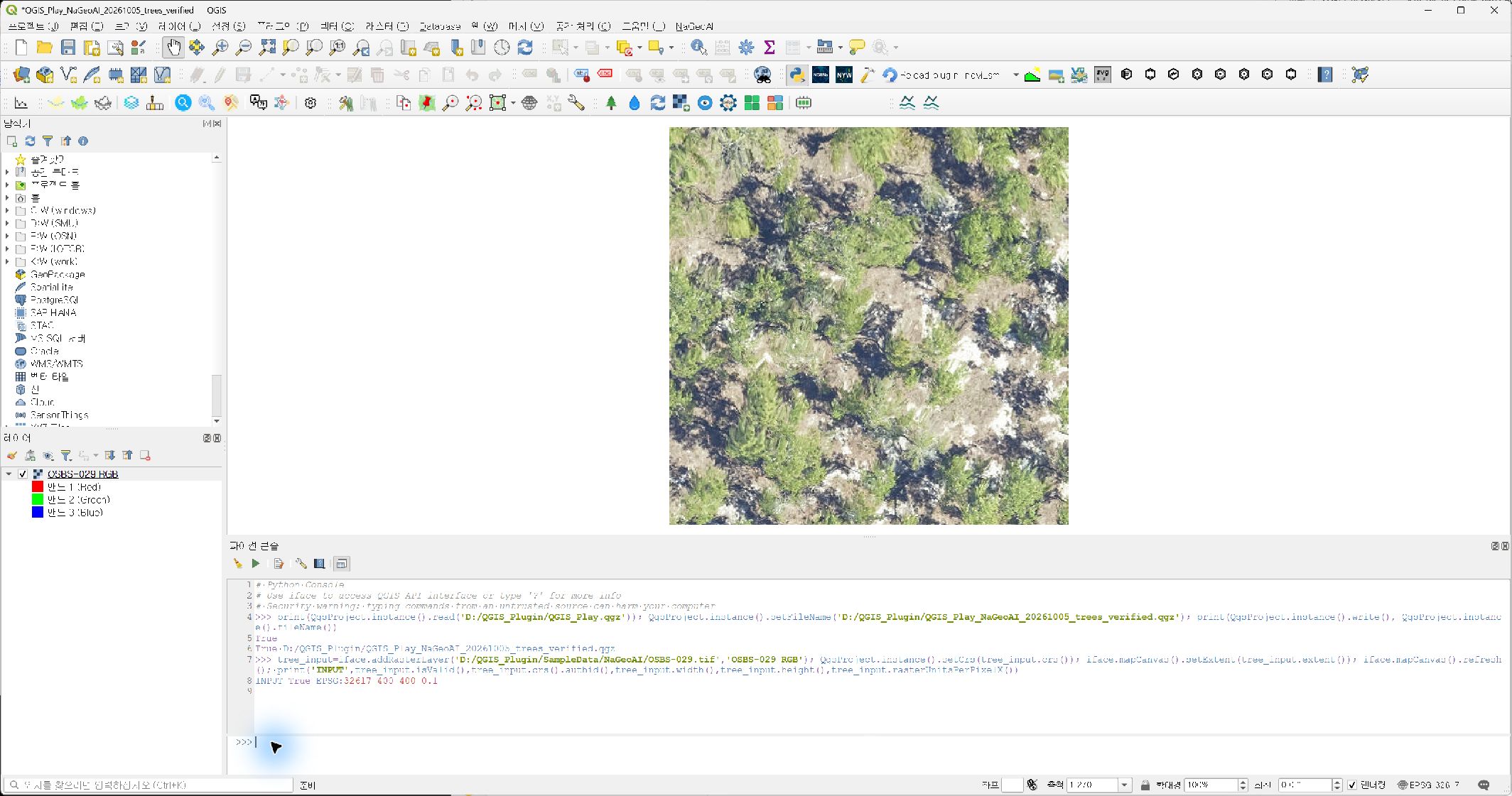The height and width of the screenshot is (796, 1512).
Task: Run the command using the green play icon
Action: [x=256, y=564]
